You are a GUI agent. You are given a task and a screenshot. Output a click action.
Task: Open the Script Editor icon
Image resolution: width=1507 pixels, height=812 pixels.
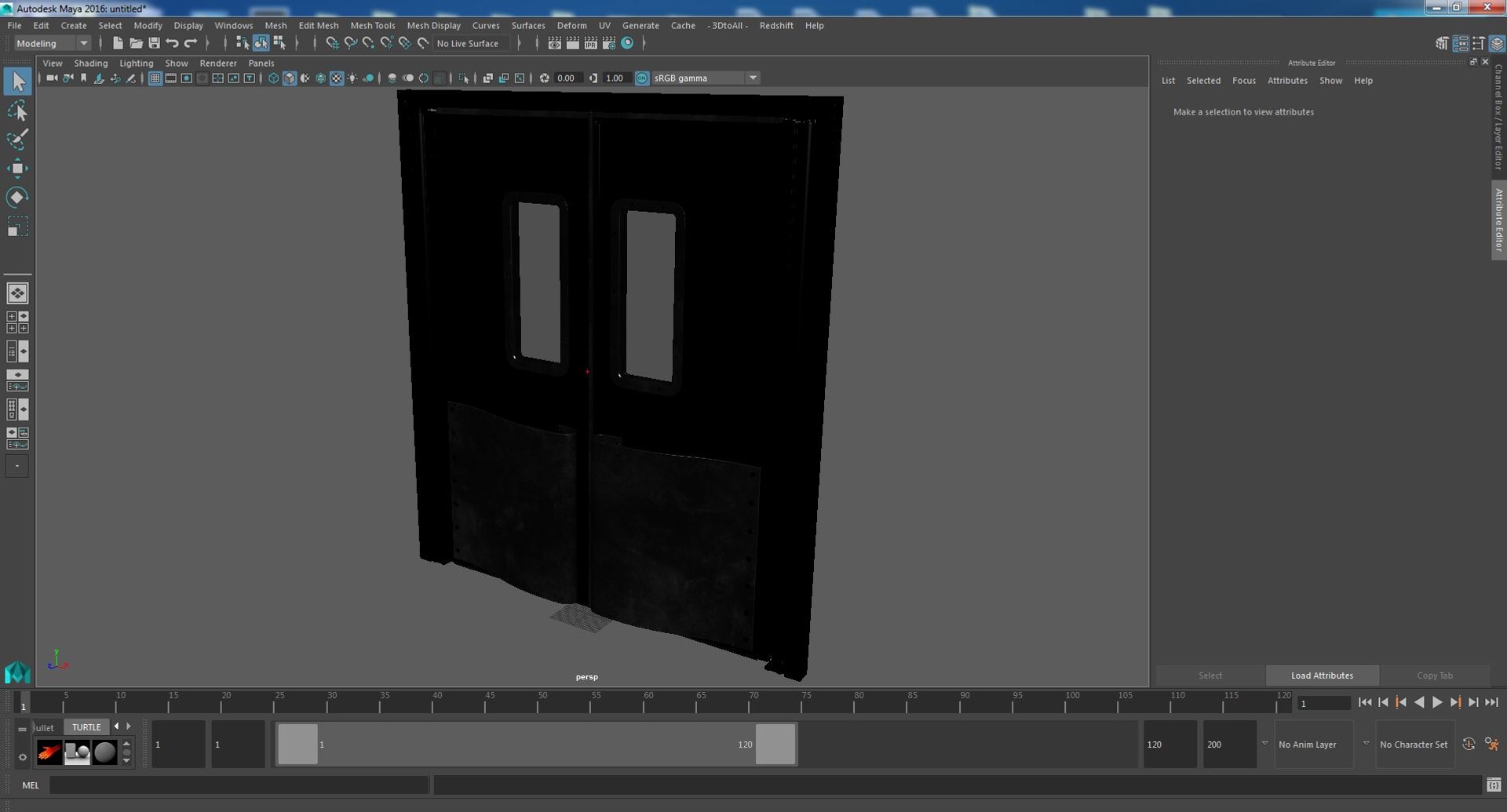pos(1494,785)
